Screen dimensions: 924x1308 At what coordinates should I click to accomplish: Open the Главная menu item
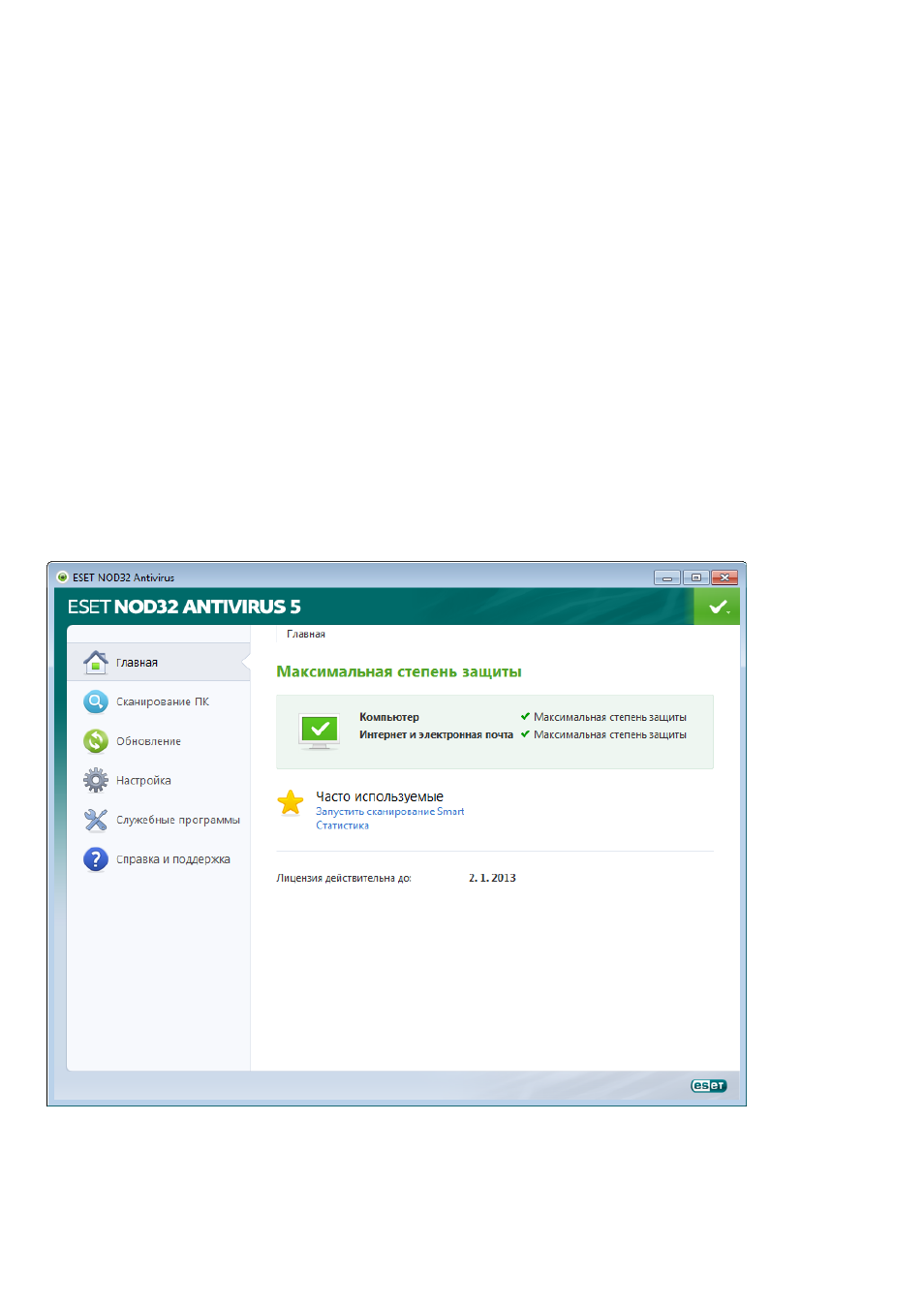(x=159, y=663)
